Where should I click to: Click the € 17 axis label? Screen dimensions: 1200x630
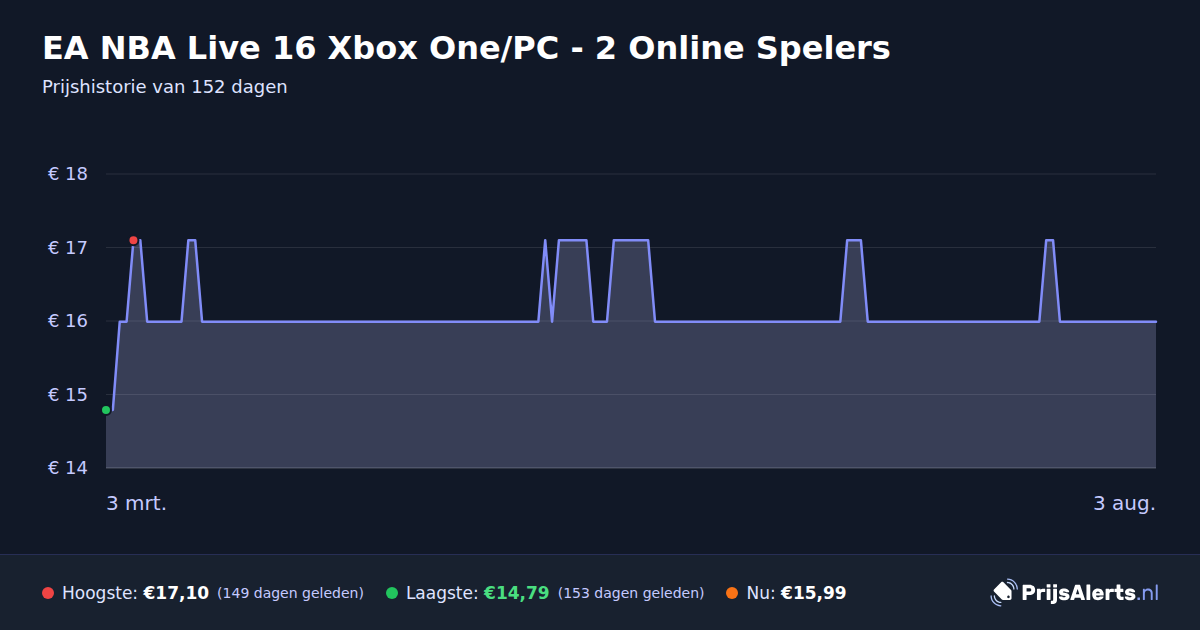[68, 247]
